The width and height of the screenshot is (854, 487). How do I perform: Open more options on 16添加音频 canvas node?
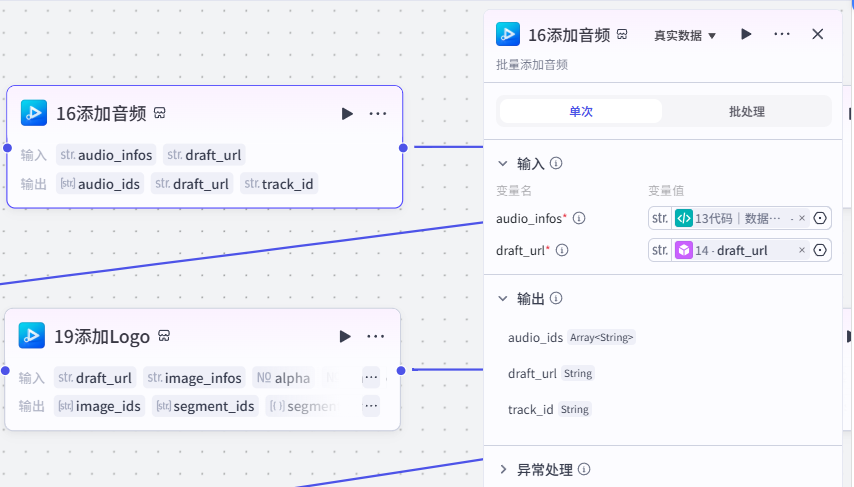377,114
